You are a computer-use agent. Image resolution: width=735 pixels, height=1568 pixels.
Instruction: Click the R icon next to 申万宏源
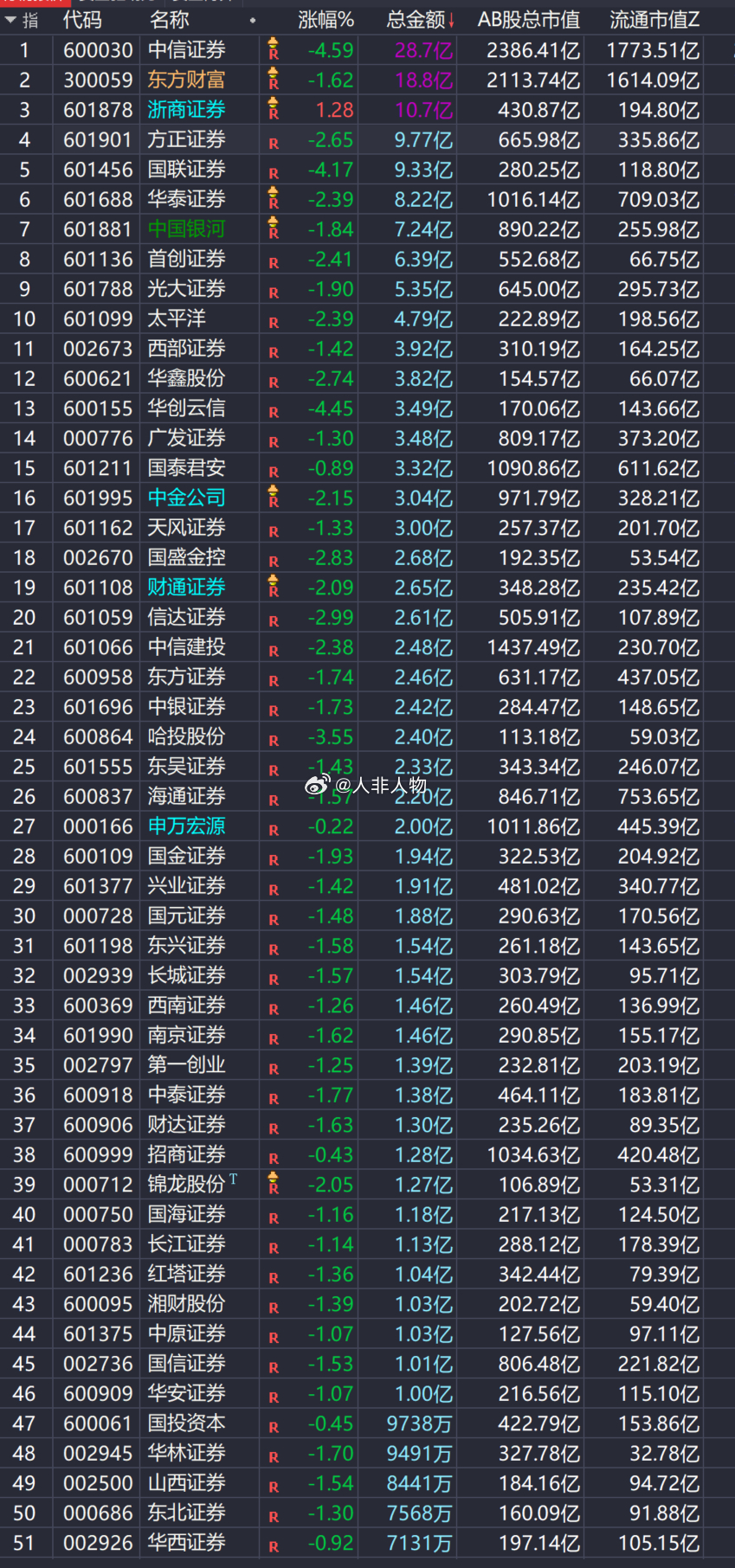tap(274, 830)
